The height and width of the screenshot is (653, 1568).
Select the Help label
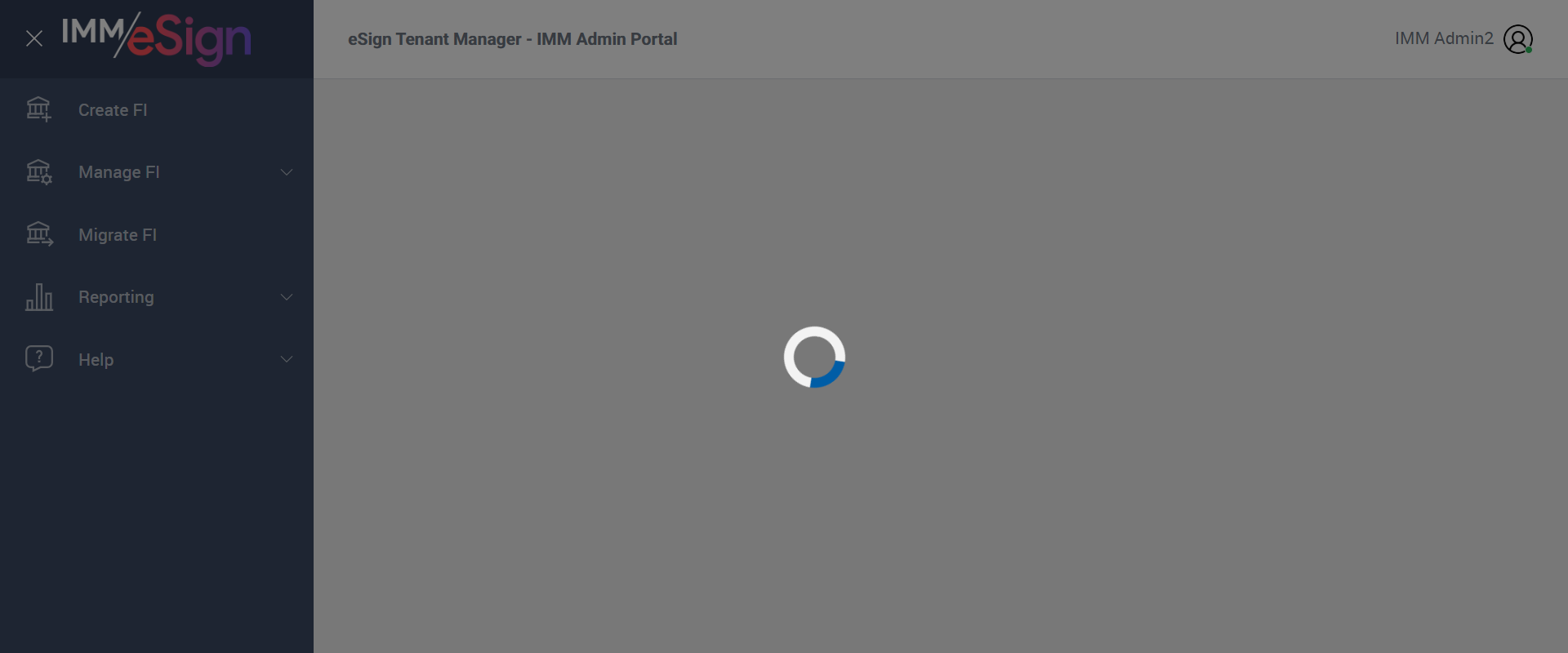tap(96, 359)
